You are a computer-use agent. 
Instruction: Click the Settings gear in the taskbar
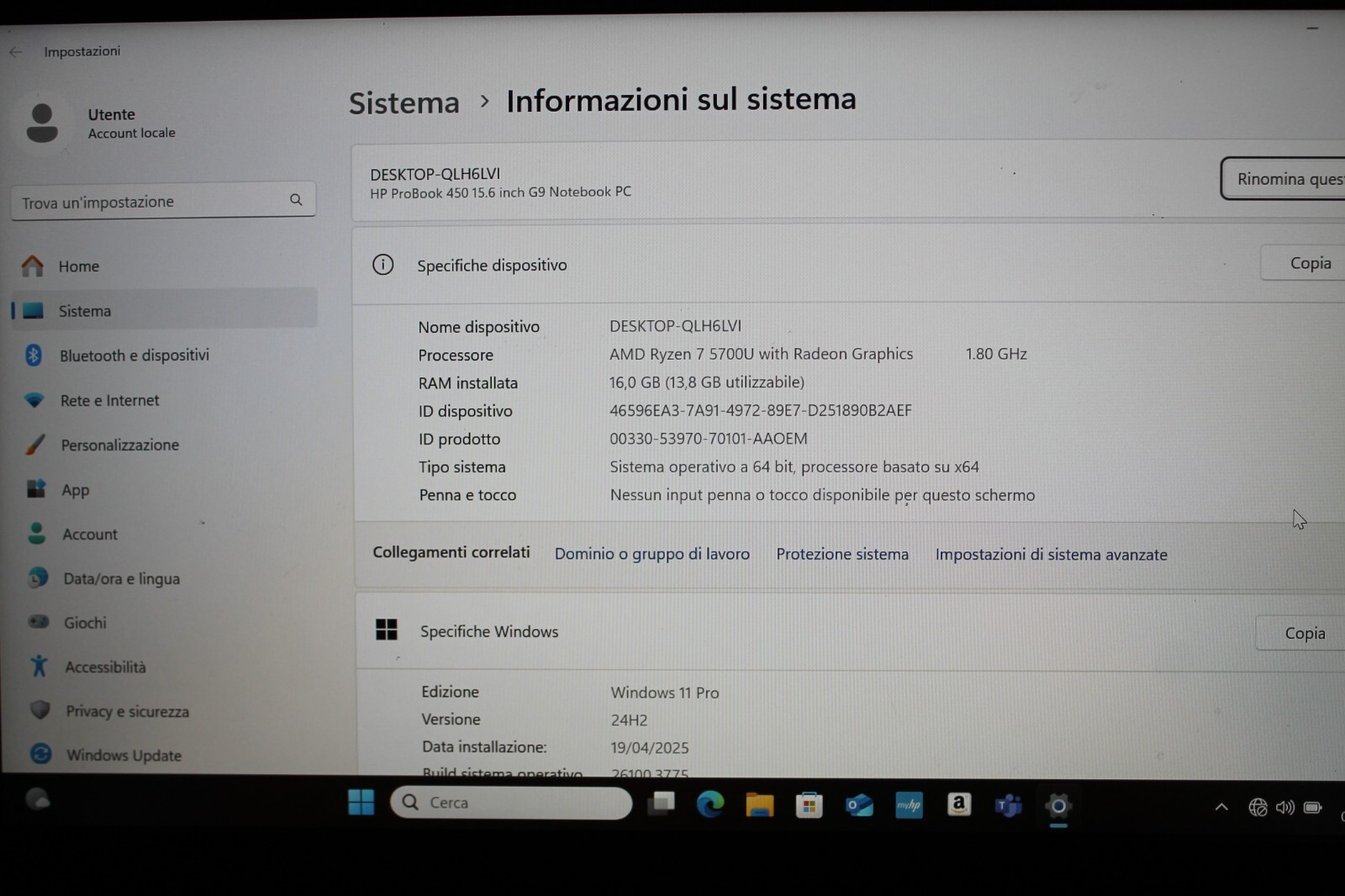pos(1058,806)
